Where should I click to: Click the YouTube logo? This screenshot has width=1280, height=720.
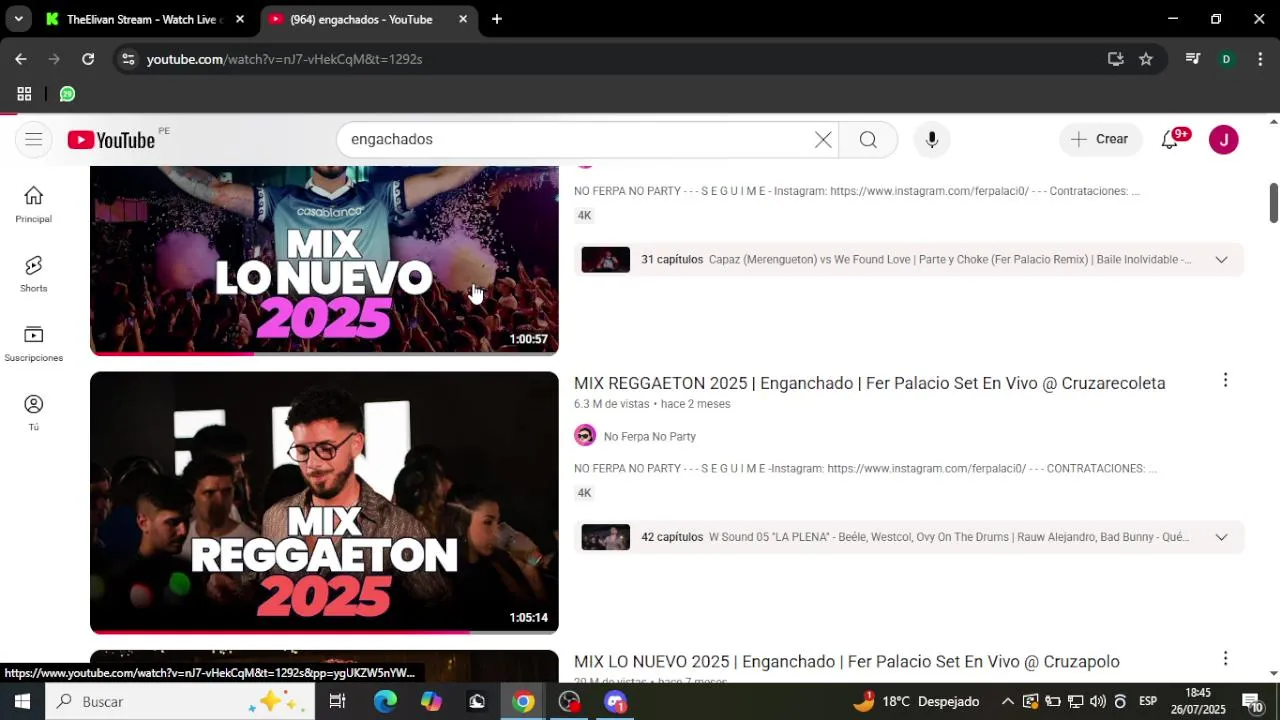tap(111, 140)
